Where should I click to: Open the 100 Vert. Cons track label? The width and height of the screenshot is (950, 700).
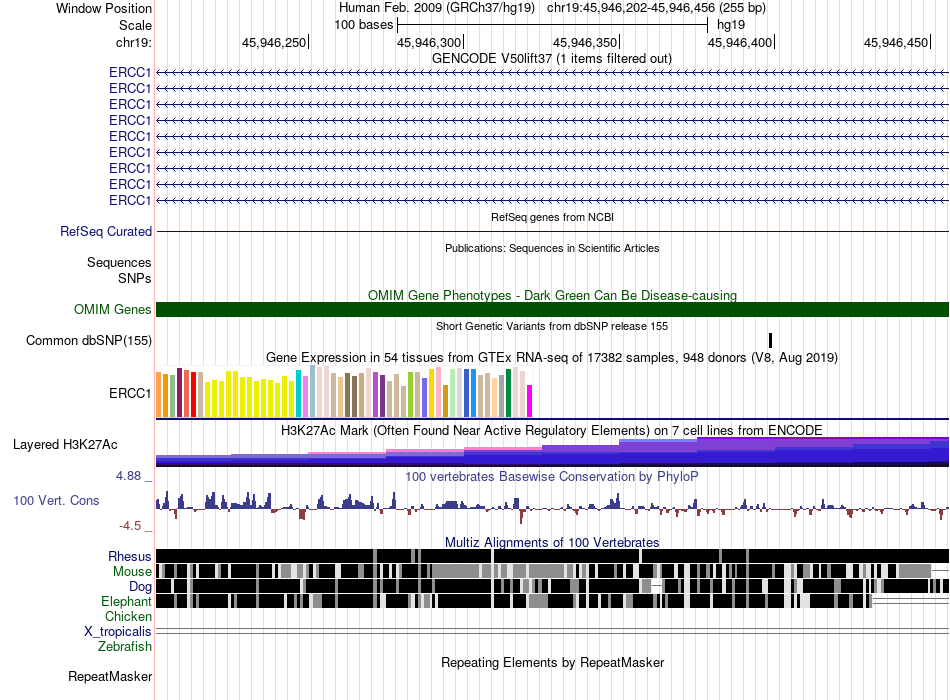56,501
